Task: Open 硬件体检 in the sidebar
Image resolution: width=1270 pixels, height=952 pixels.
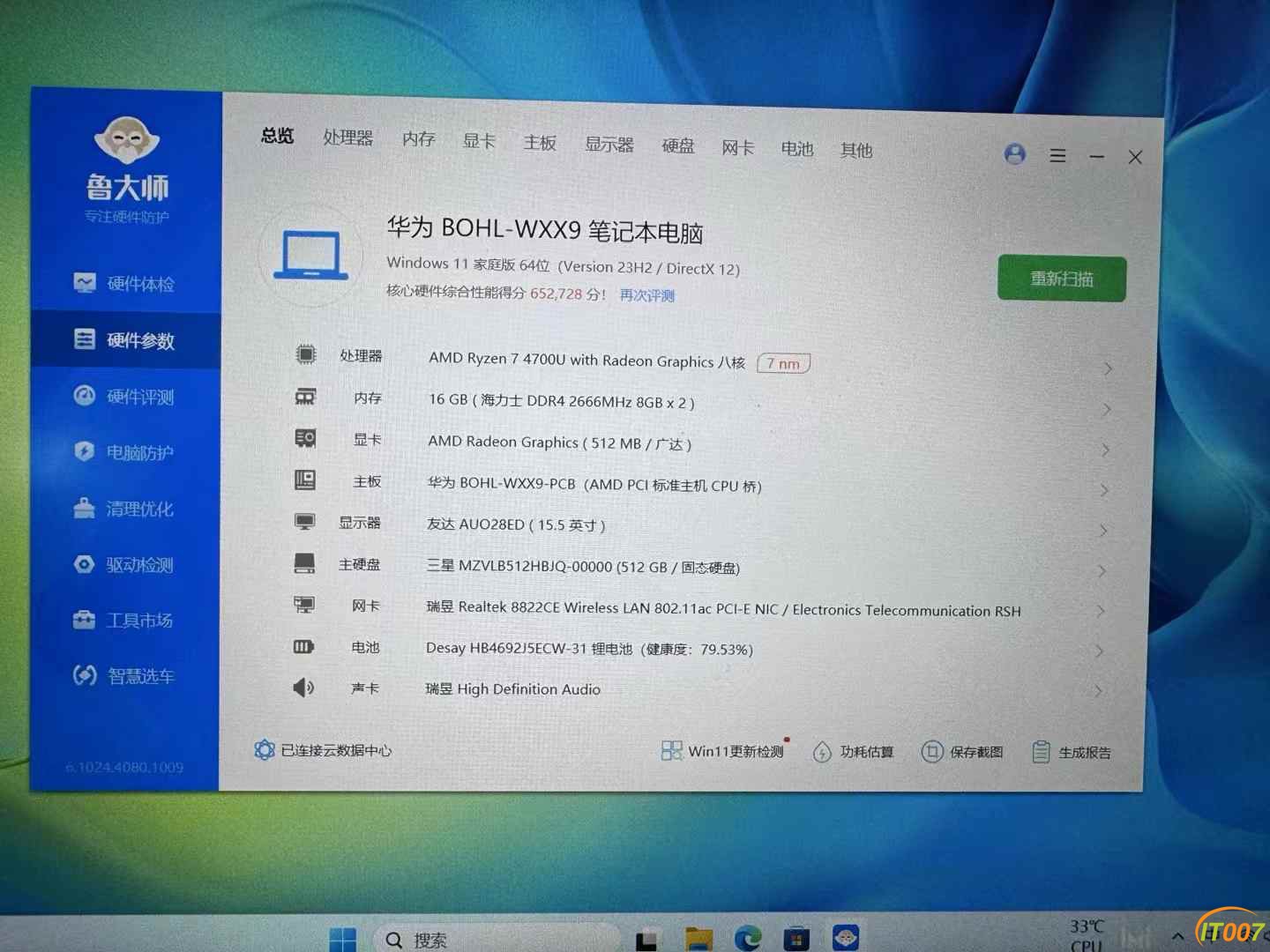Action: pos(124,283)
